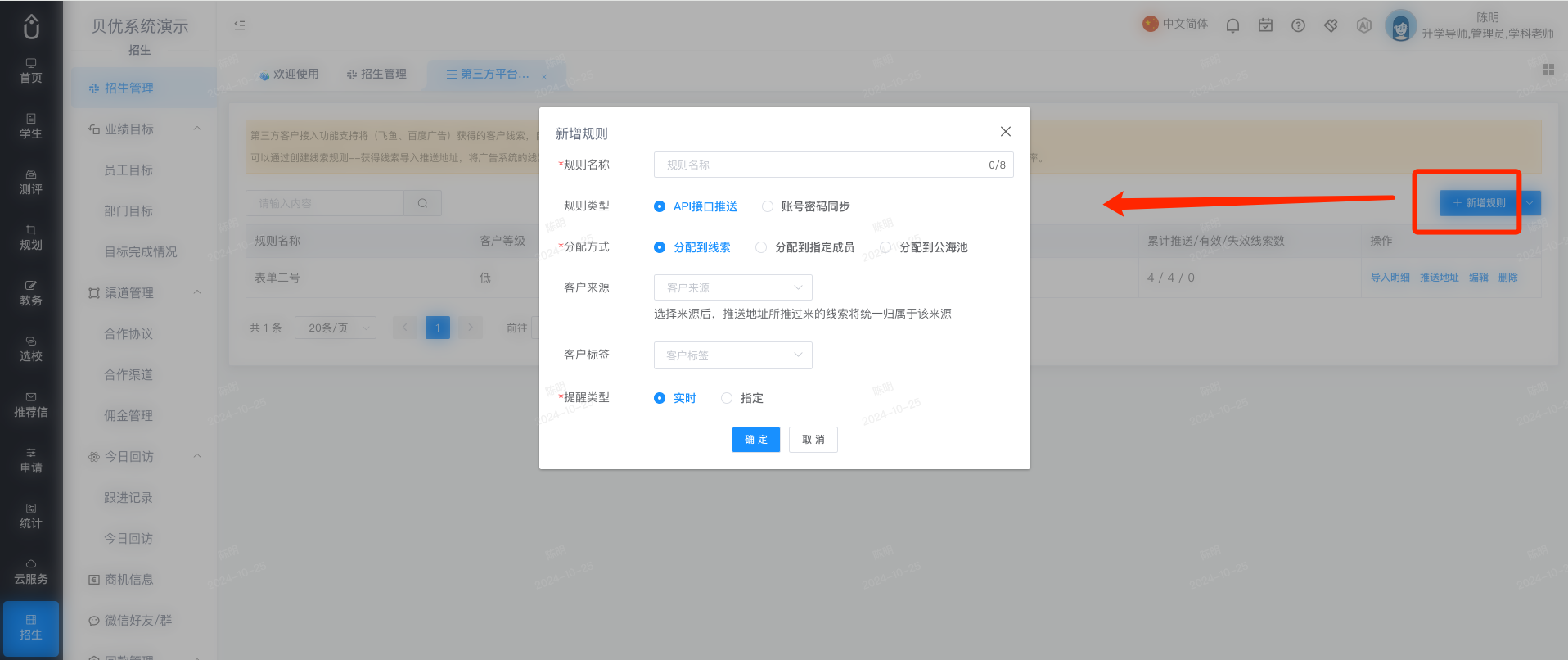Viewport: 1568px width, 660px height.
Task: Close the 新增规则 dialog
Action: [1005, 132]
